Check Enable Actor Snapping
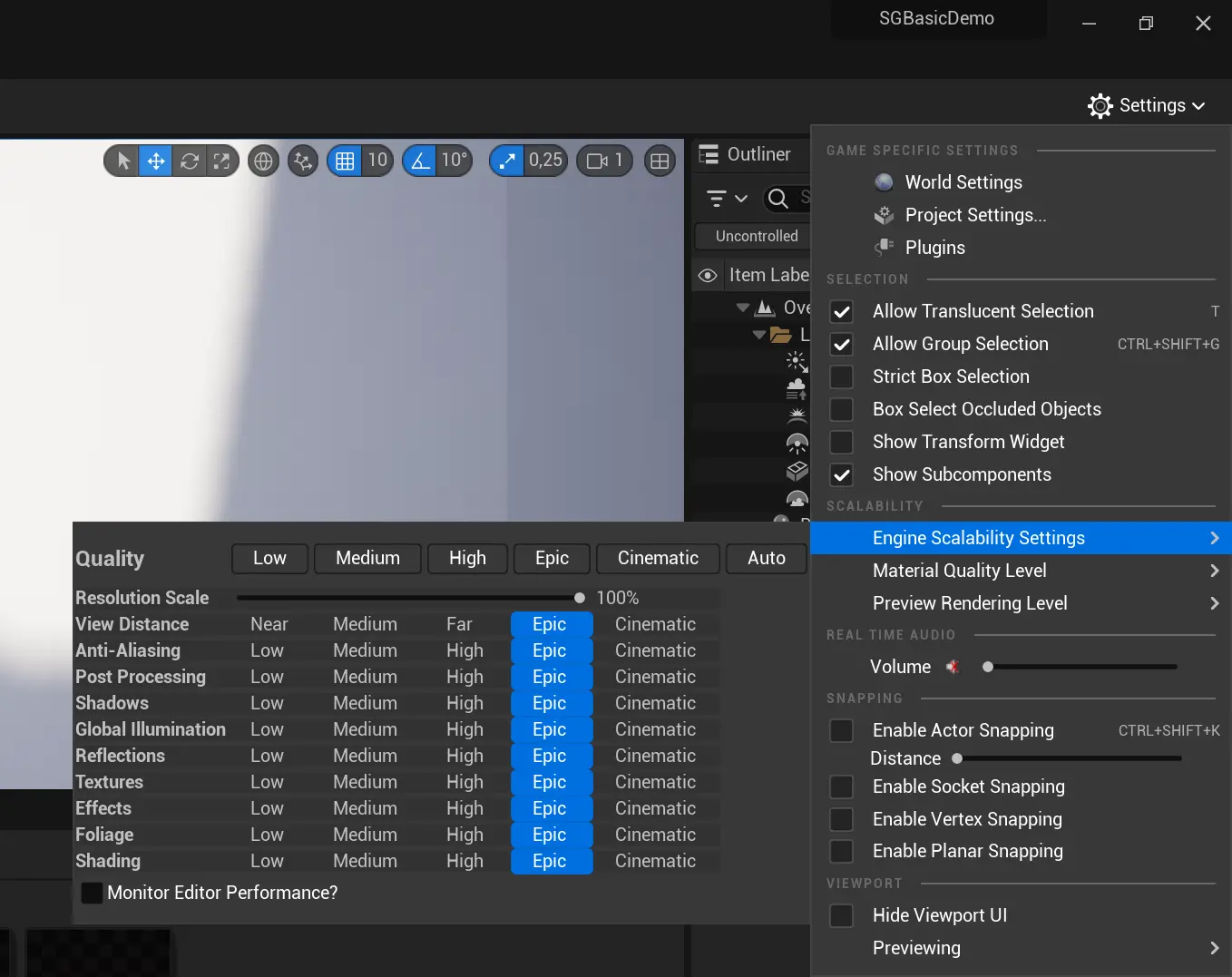The width and height of the screenshot is (1232, 977). (841, 730)
